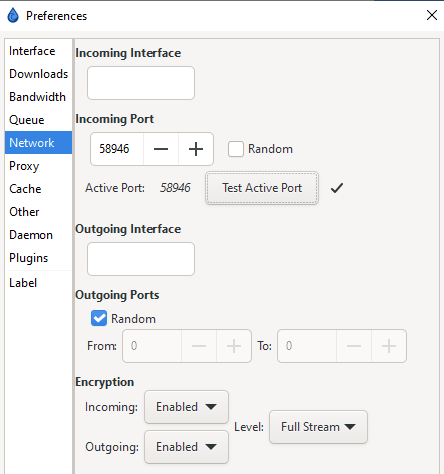Enable Random incoming port checkbox

(236, 149)
